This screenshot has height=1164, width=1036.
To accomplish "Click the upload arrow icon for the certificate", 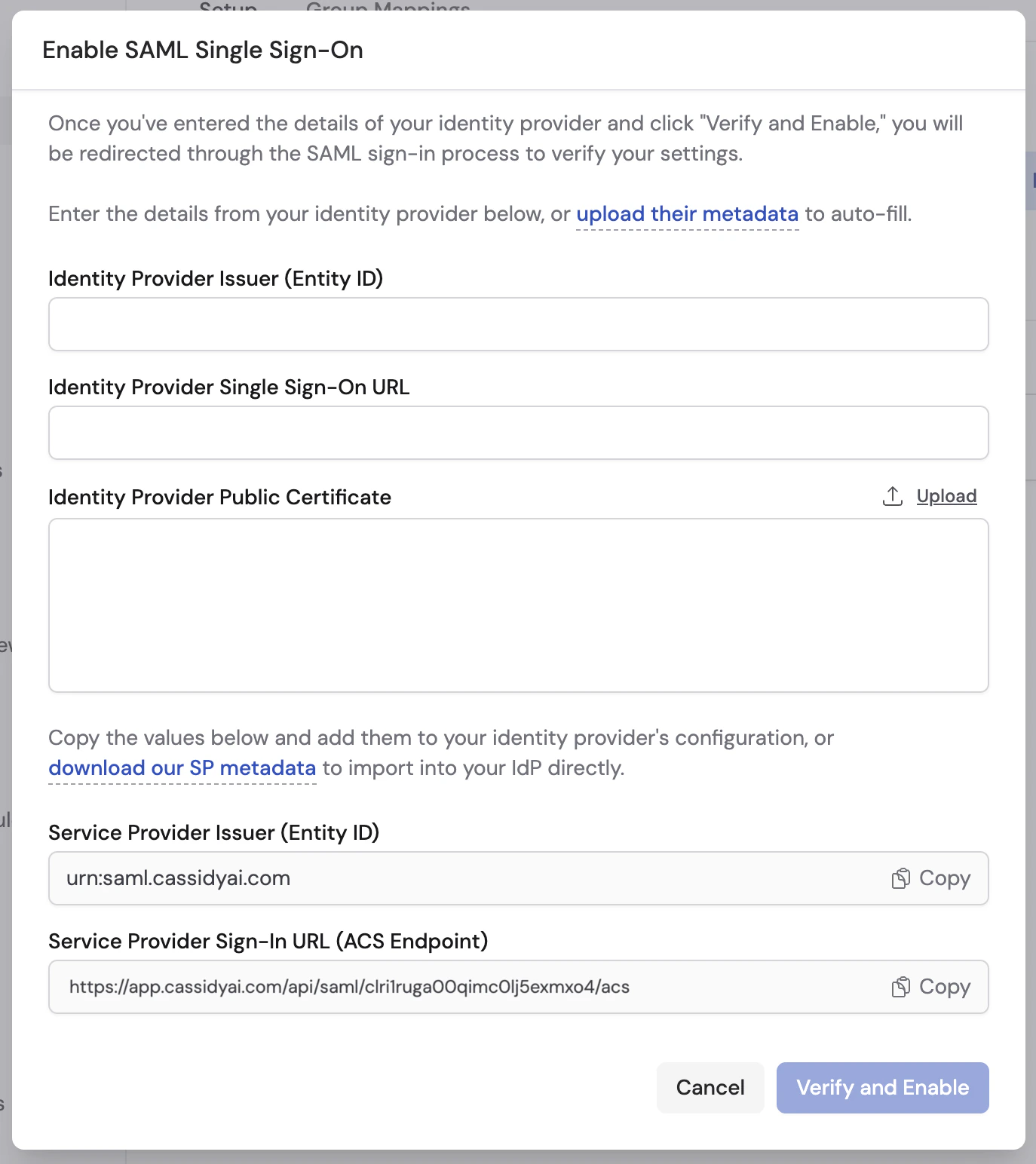I will click(x=893, y=496).
